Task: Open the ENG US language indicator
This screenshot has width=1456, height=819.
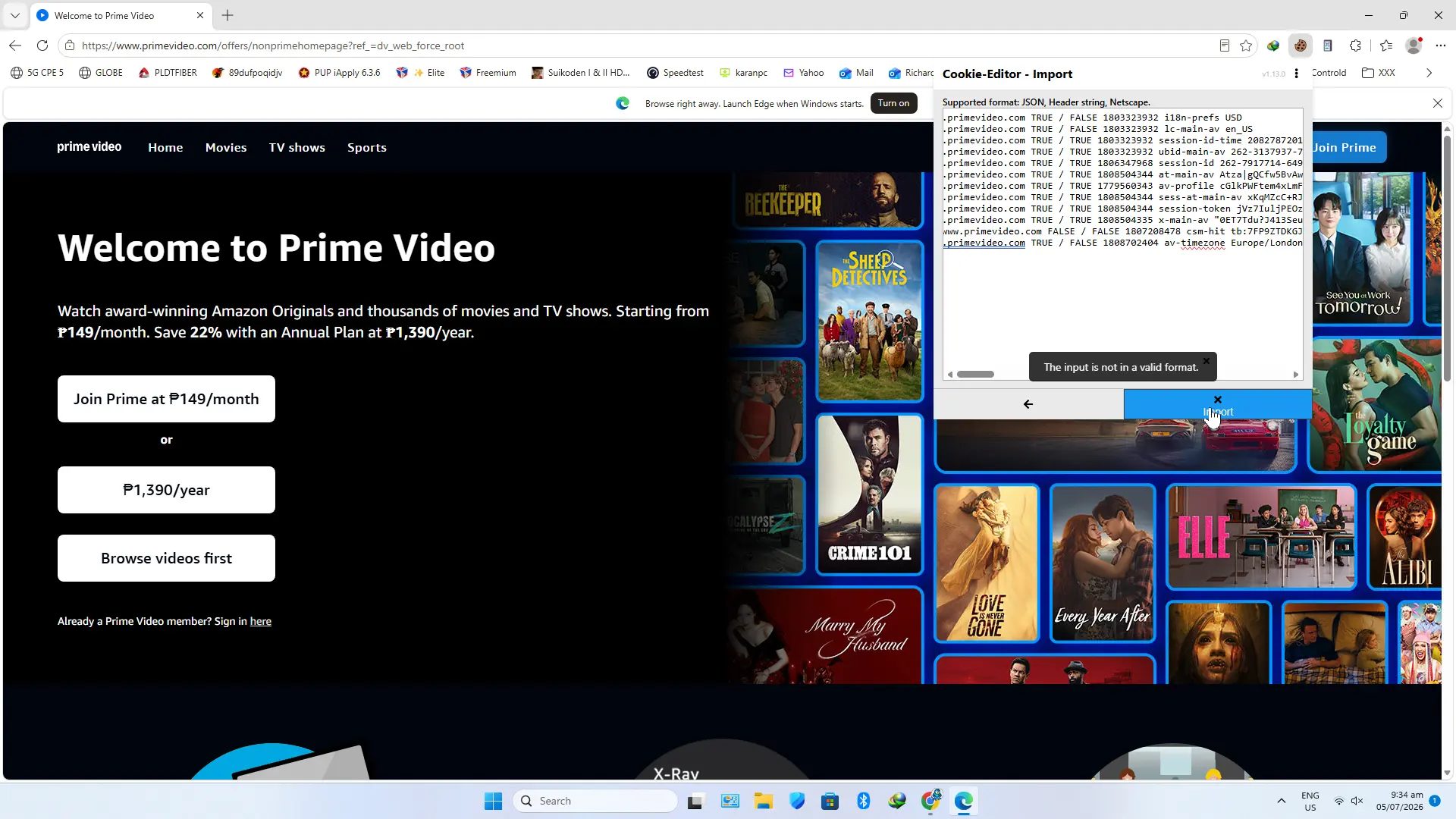Action: (x=1310, y=801)
